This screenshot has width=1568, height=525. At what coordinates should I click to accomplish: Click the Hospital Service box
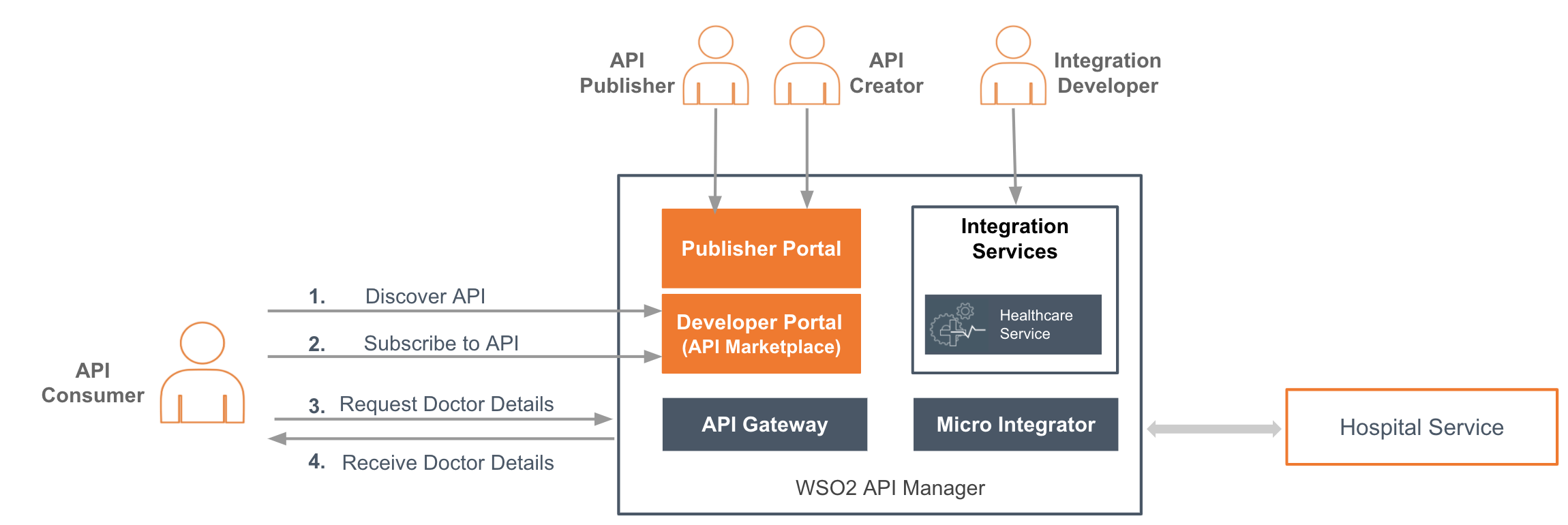tap(1421, 427)
